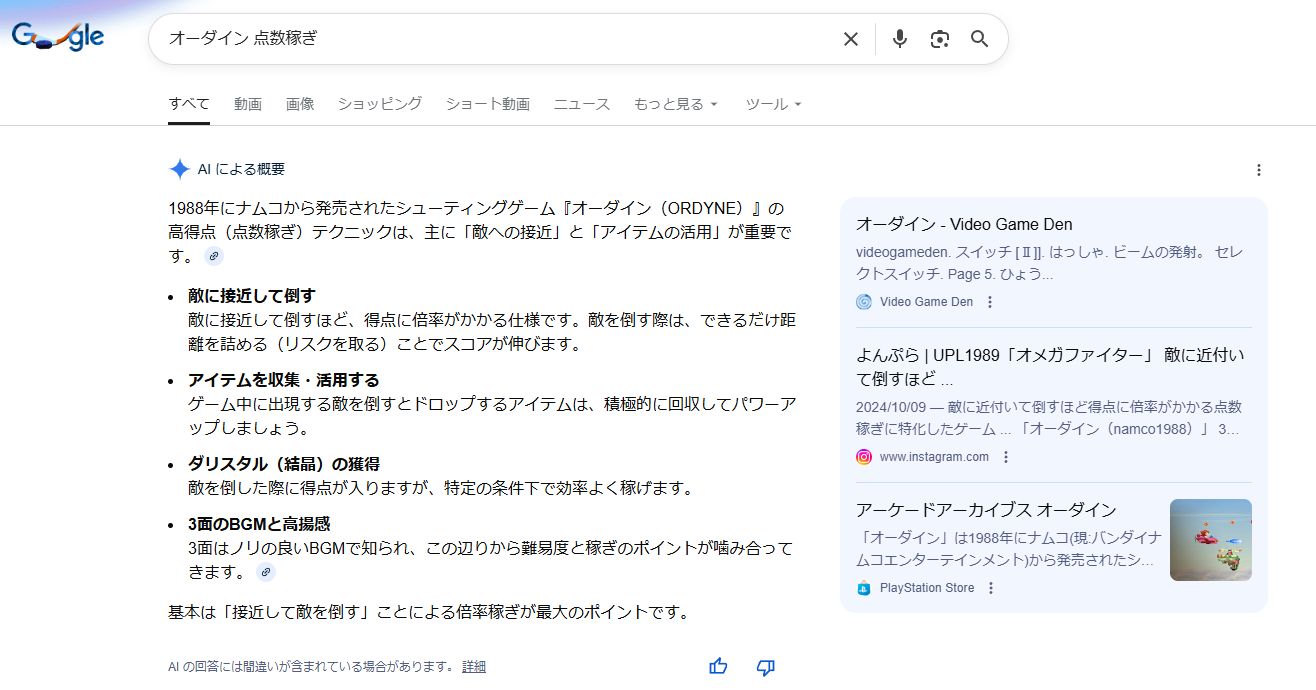Image resolution: width=1316 pixels, height=690 pixels.
Task: Open more options for www.instagram.com source
Action: (x=1006, y=457)
